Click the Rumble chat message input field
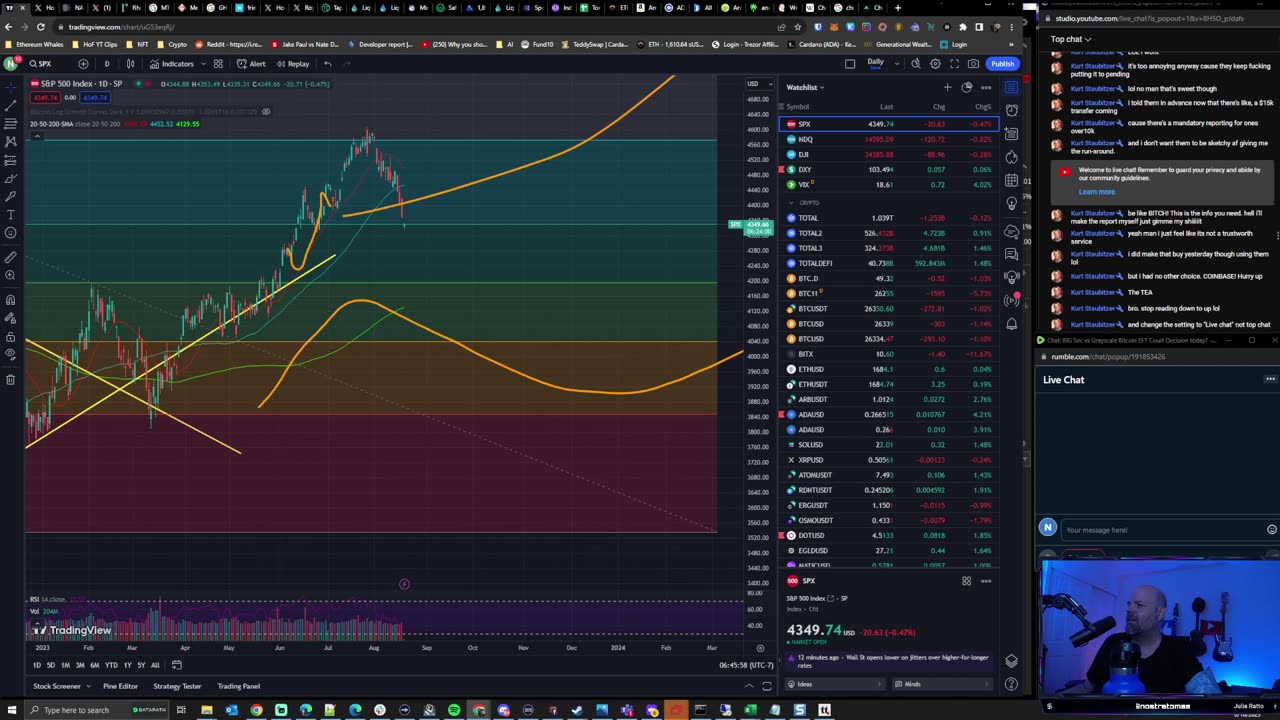 pos(1160,530)
